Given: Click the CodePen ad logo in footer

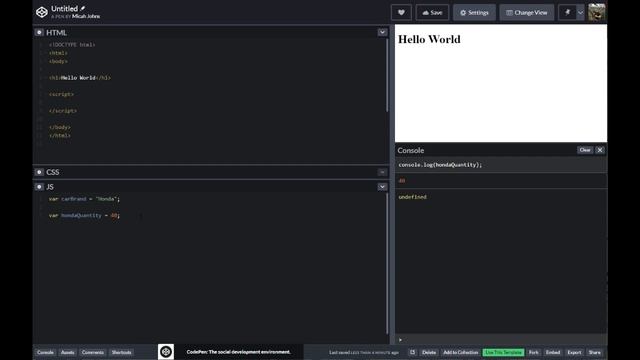Looking at the screenshot, I should tap(166, 352).
